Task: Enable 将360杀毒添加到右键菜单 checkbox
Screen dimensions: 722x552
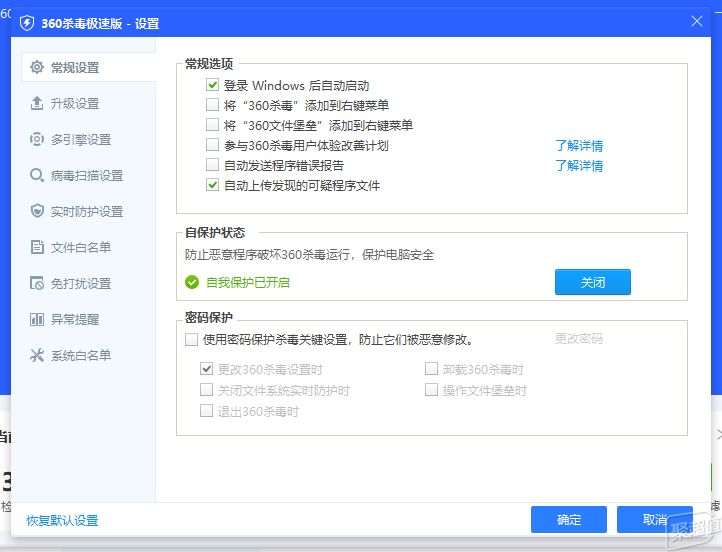Action: click(212, 105)
